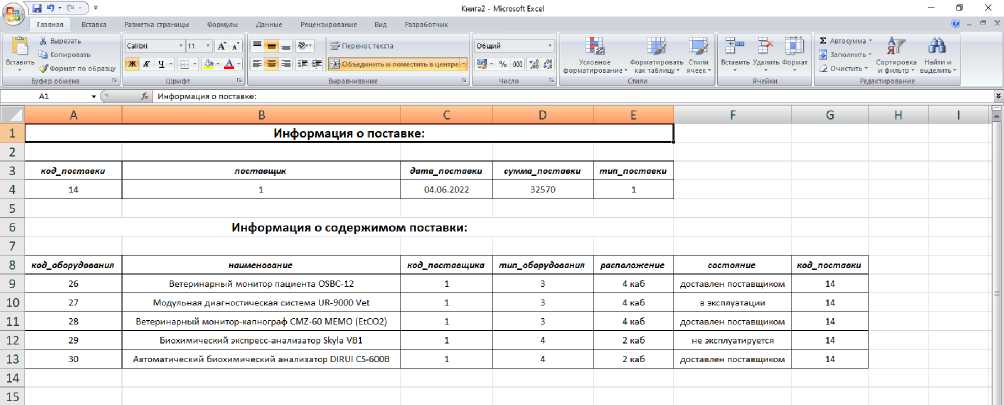This screenshot has height=405, width=1004.
Task: Expand the formula bar
Action: (x=998, y=96)
